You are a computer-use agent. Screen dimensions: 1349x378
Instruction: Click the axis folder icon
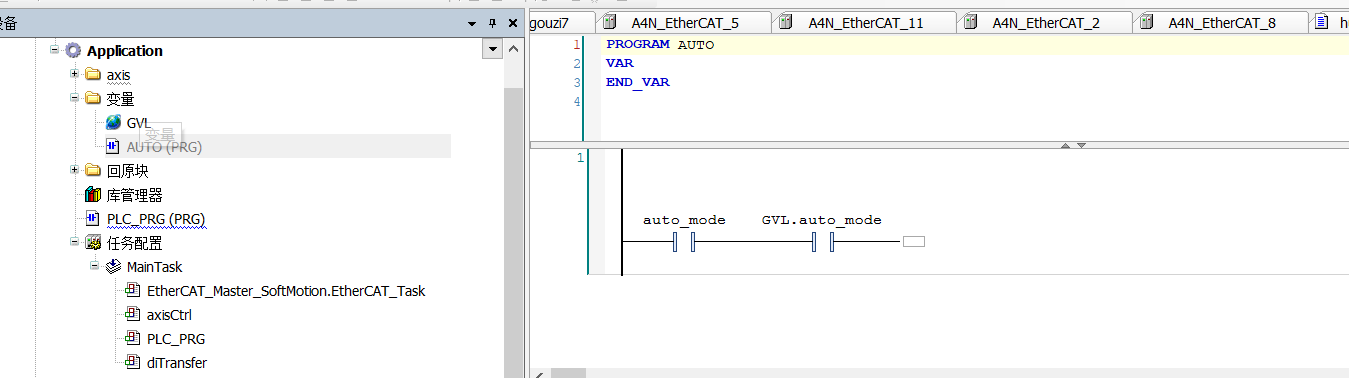(93, 74)
